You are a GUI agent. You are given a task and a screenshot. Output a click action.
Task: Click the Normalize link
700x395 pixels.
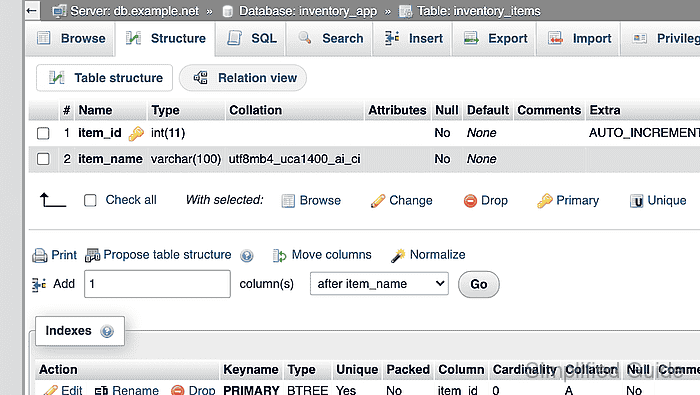pos(438,255)
